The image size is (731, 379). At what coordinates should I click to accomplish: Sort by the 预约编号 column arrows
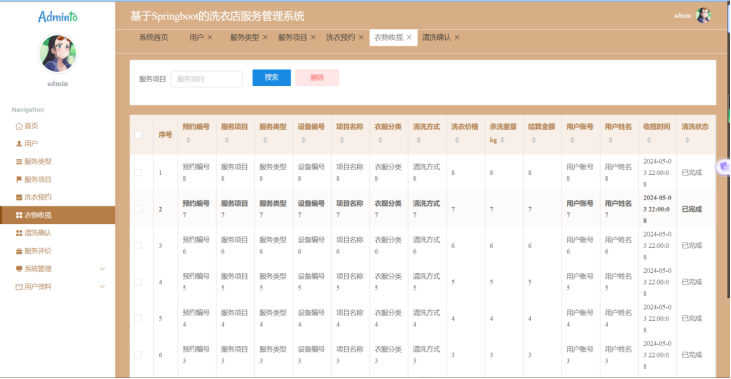188,140
